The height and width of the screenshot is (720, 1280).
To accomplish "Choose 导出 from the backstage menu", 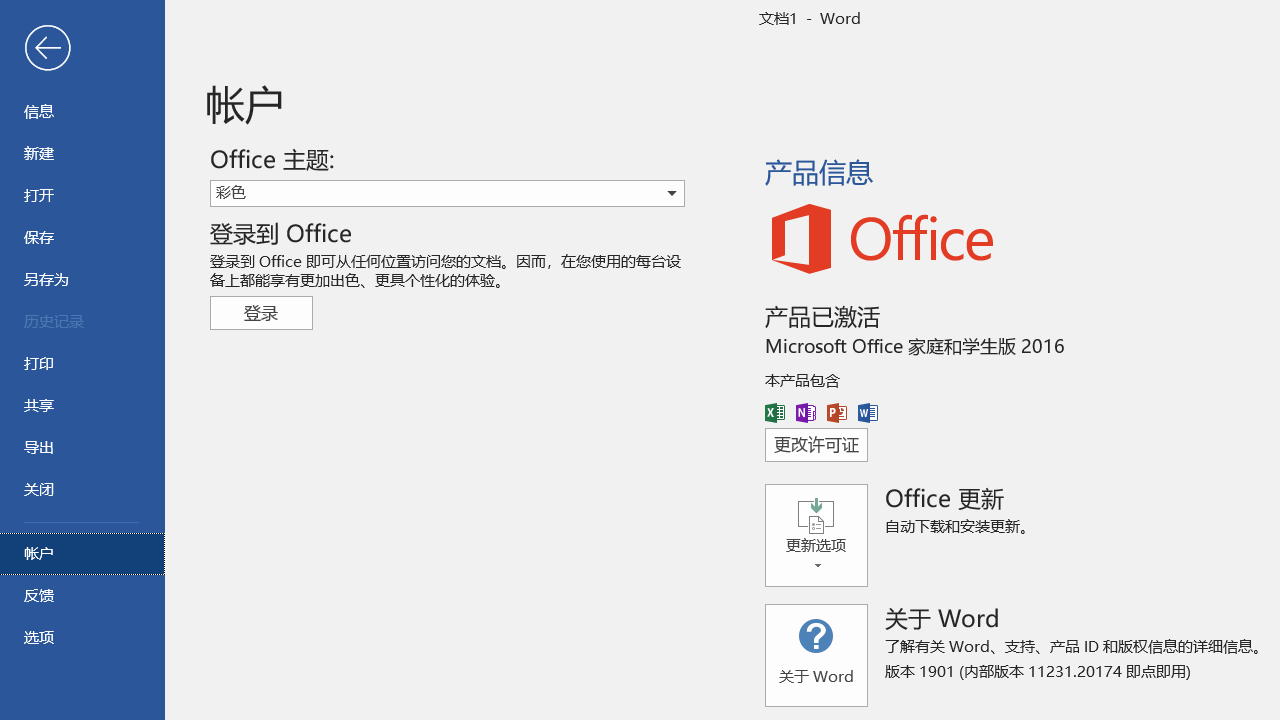I will (82, 448).
